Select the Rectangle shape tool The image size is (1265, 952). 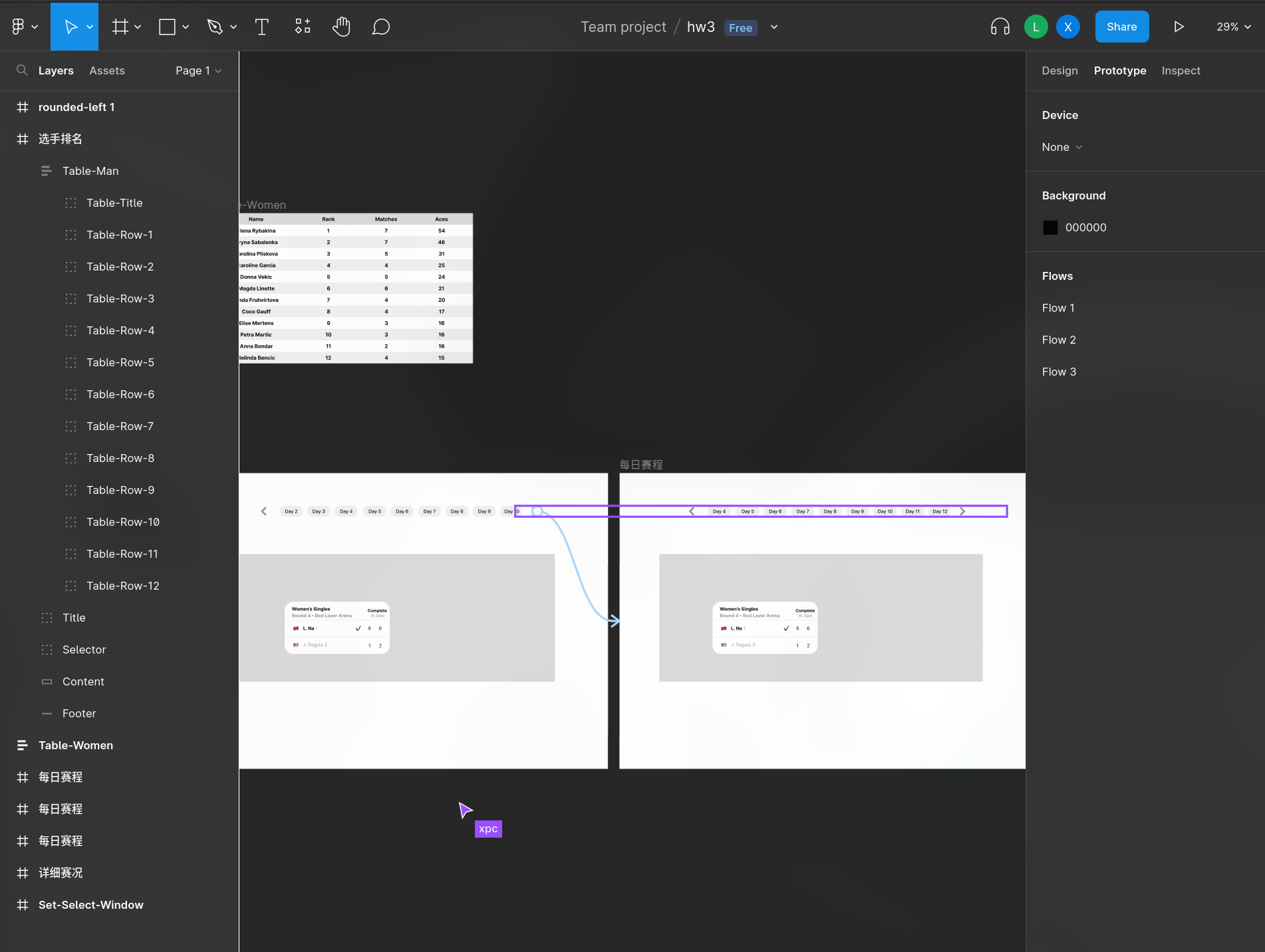click(167, 27)
